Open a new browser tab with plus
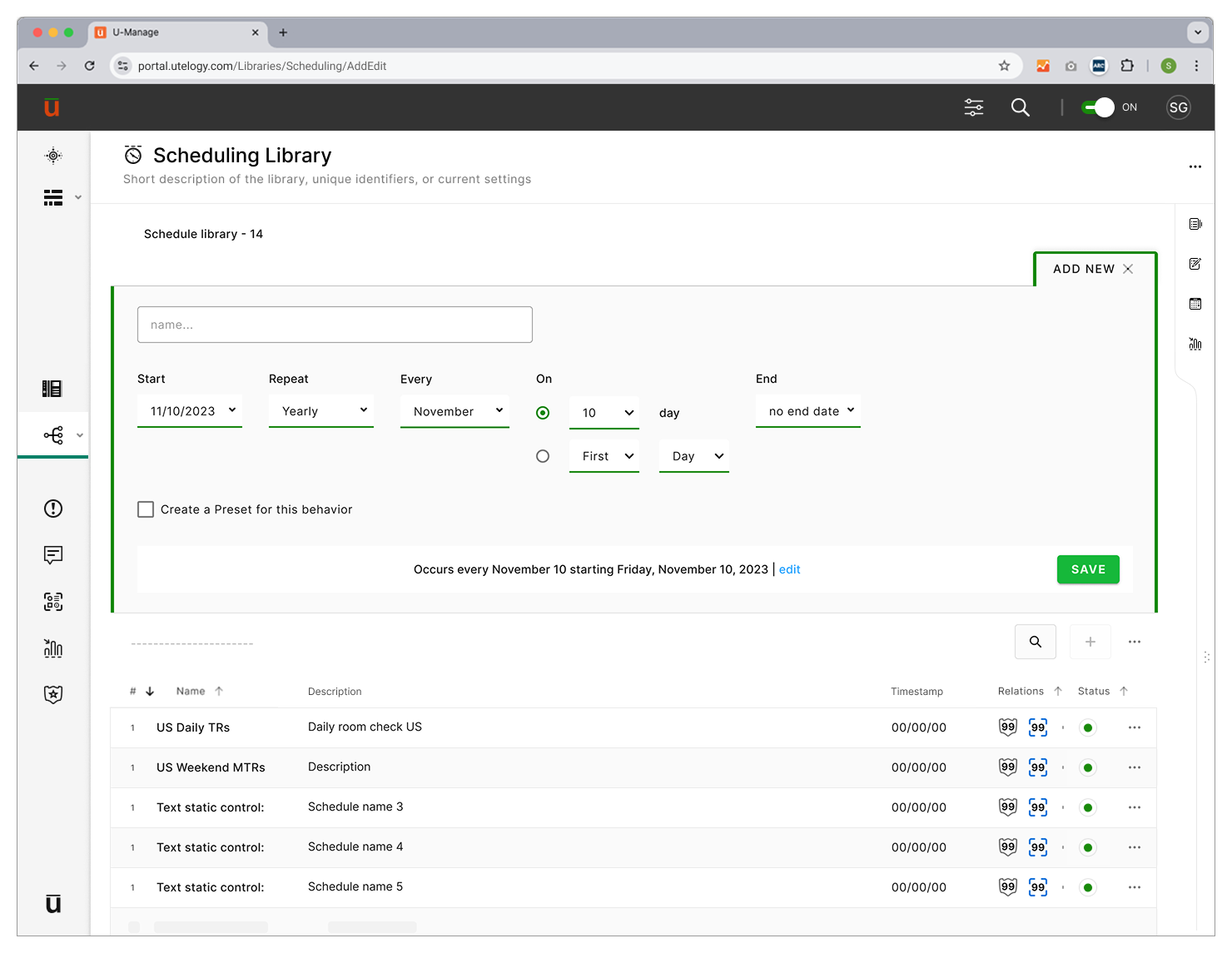The width and height of the screenshot is (1232, 953). coord(283,32)
